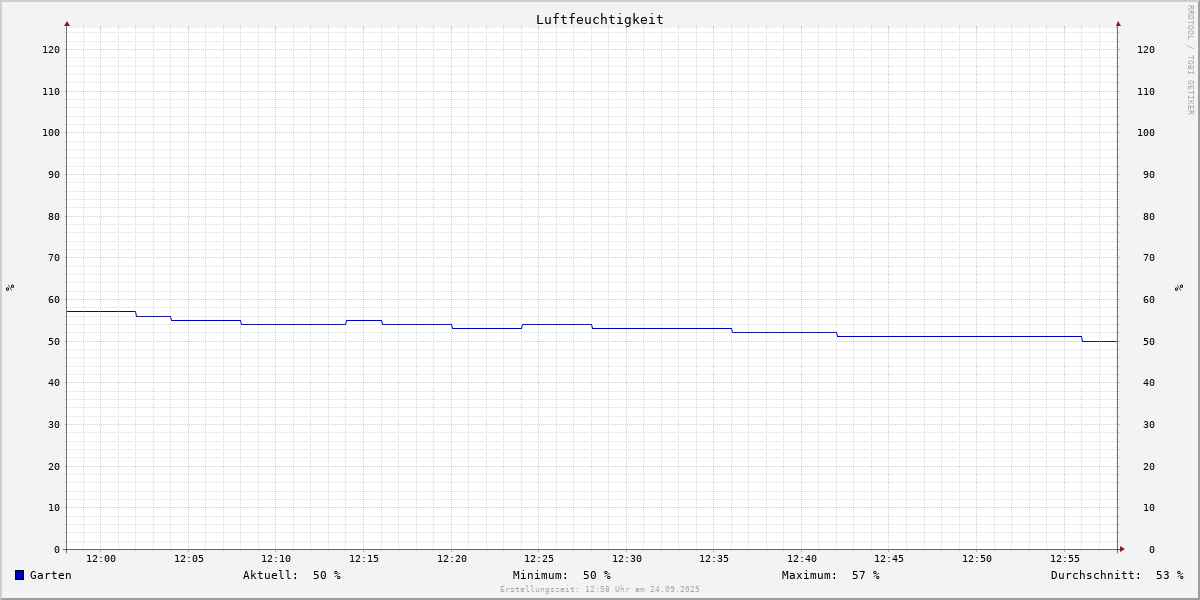
Task: Click the 50 label on the right axis
Action: point(1149,341)
